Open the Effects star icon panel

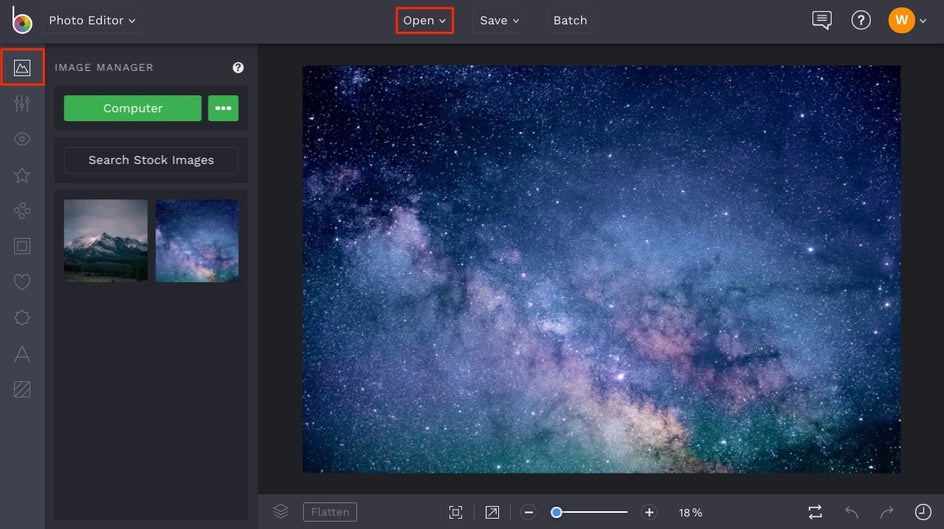[x=22, y=175]
